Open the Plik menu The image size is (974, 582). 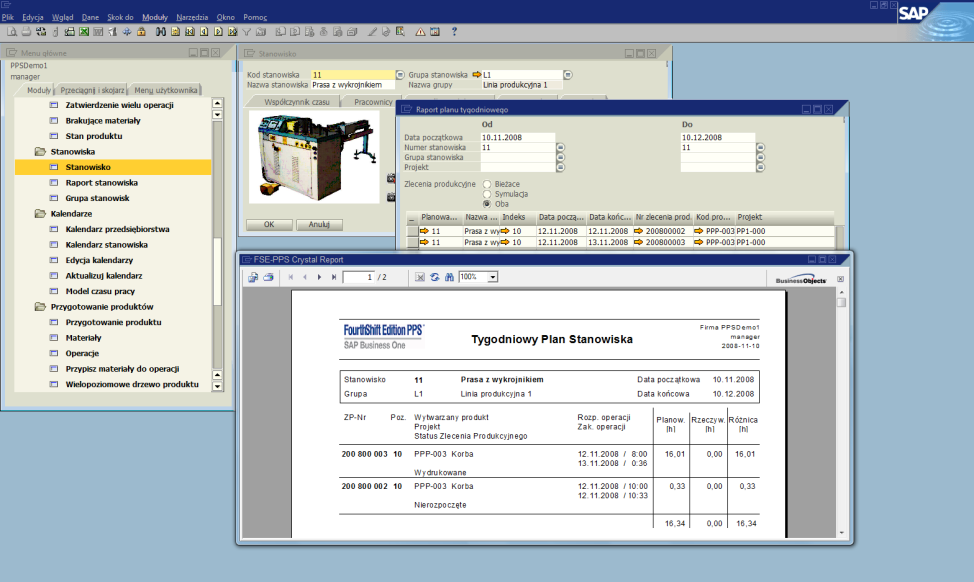pyautogui.click(x=7, y=17)
